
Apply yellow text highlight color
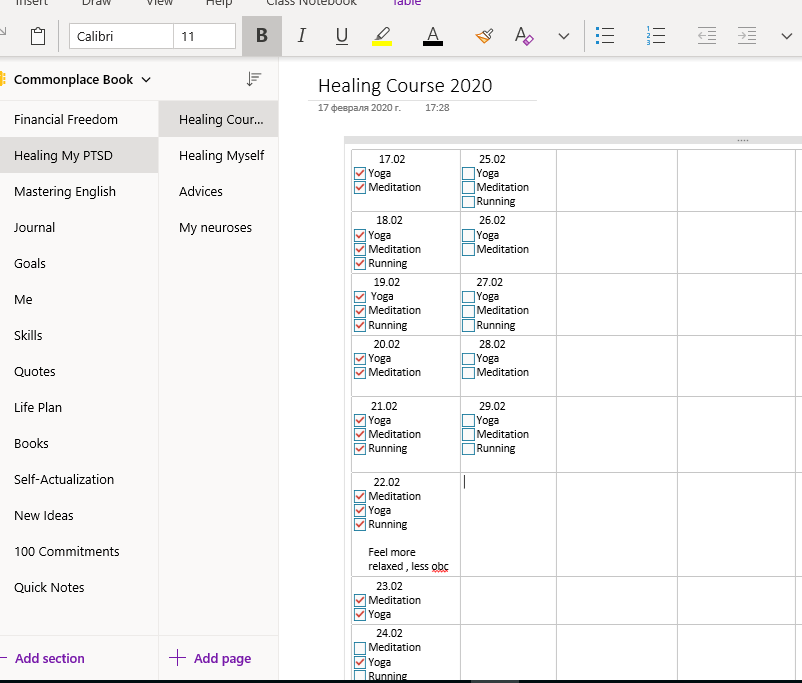[382, 36]
